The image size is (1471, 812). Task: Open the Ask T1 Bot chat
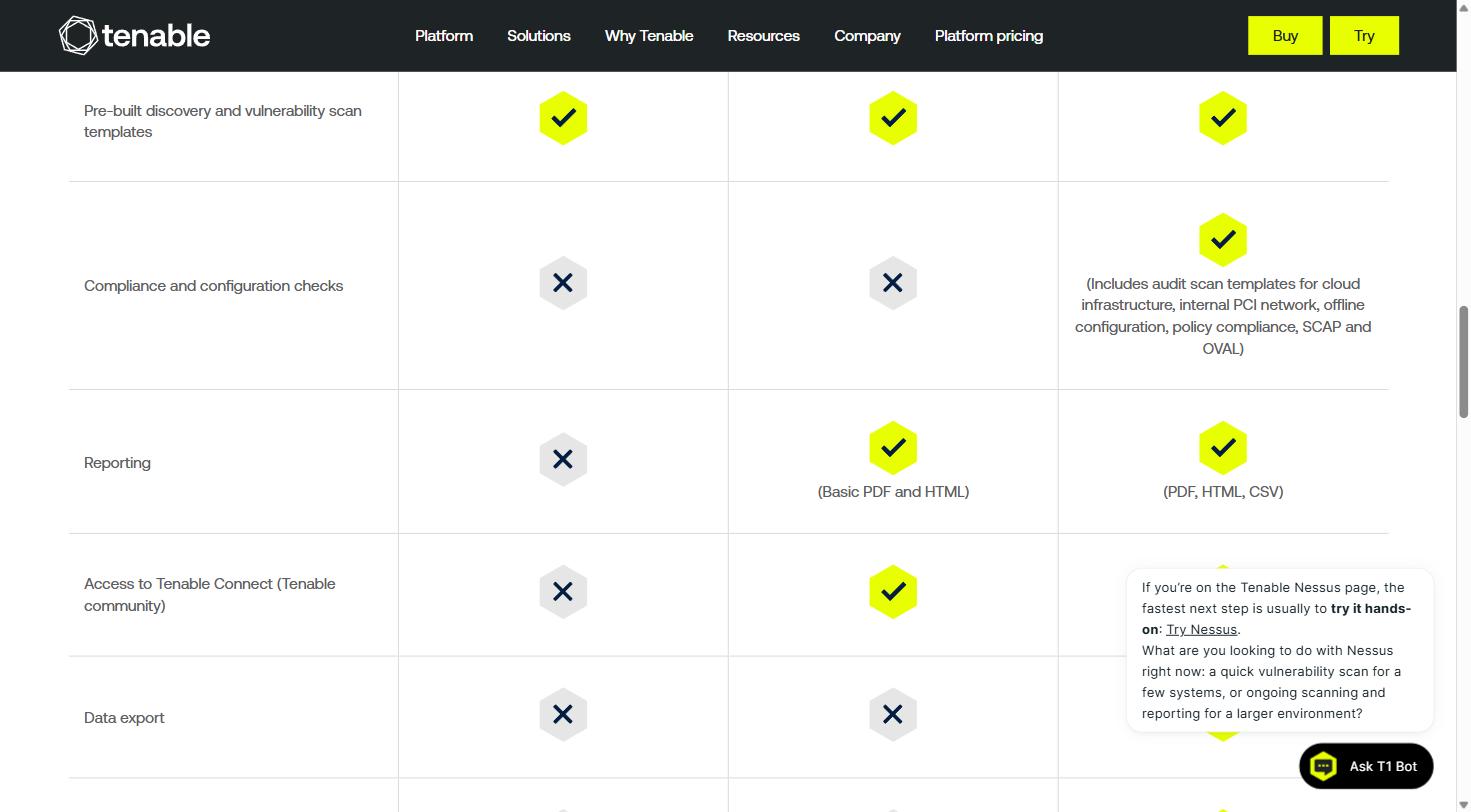tap(1366, 766)
